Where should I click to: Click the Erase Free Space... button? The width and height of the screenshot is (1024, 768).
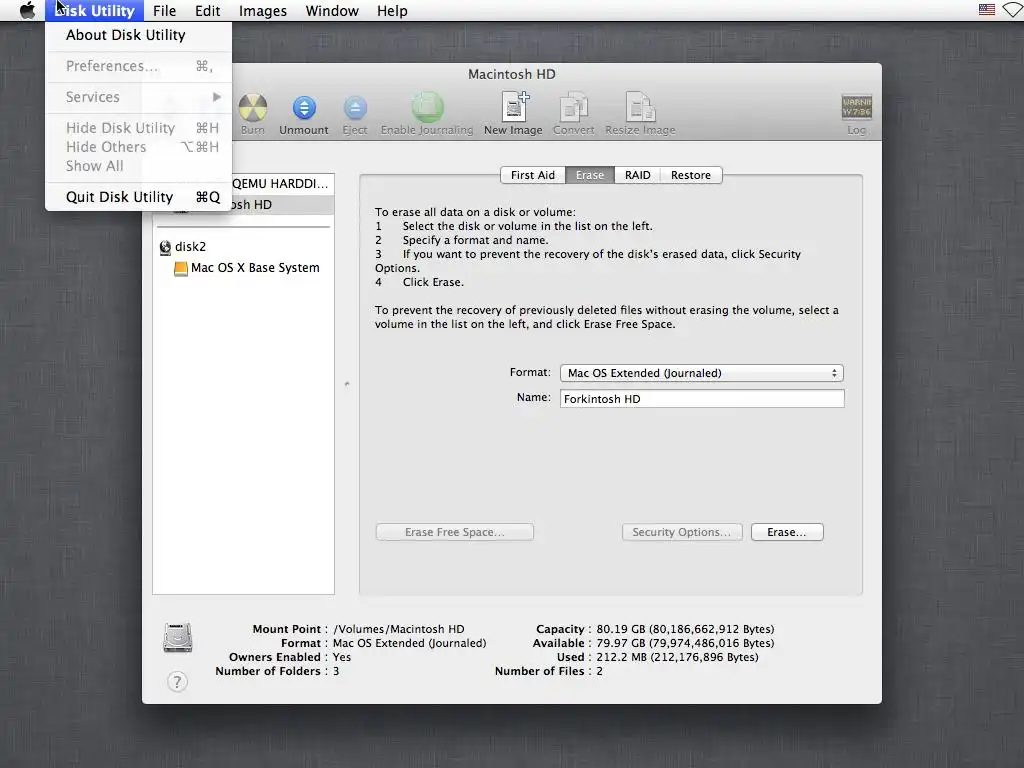coord(455,532)
